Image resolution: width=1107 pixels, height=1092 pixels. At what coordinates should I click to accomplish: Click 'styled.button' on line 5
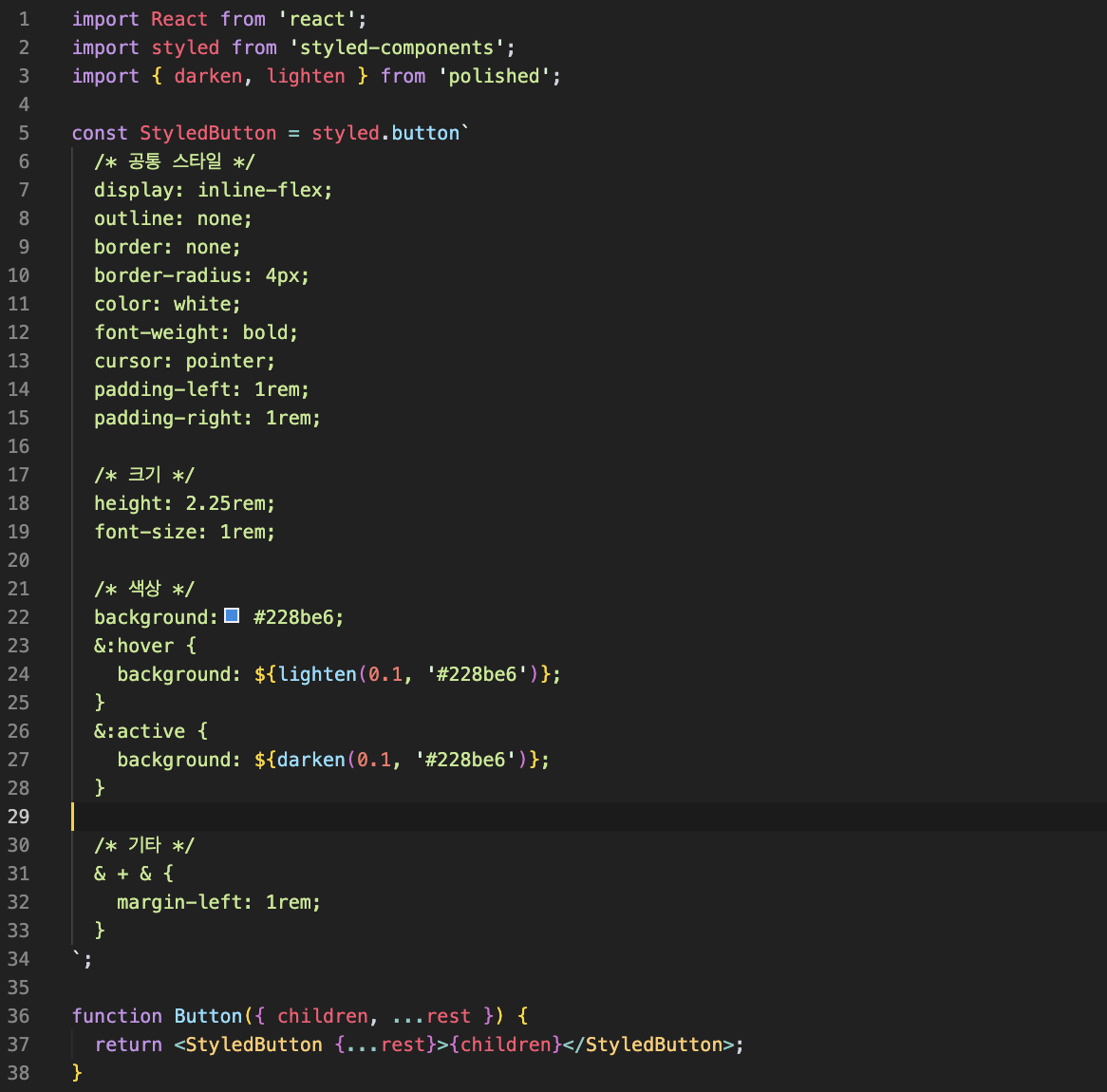(x=385, y=133)
